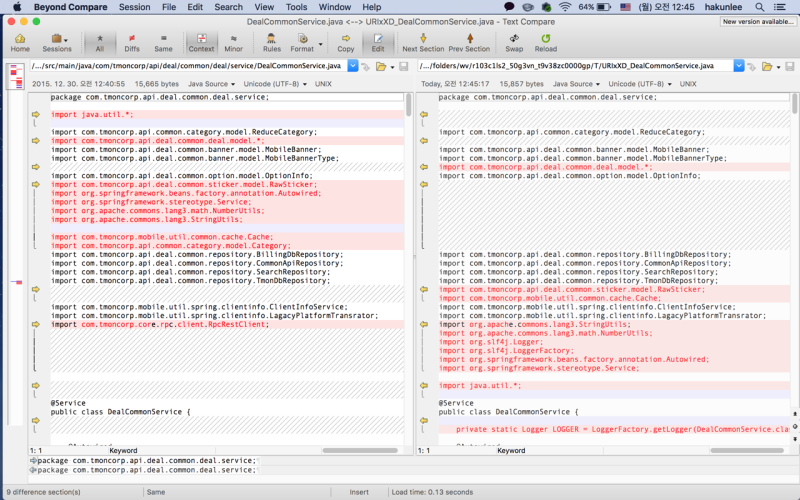Click the left pane horizontal scrollbar
The height and width of the screenshot is (500, 800).
coord(360,451)
